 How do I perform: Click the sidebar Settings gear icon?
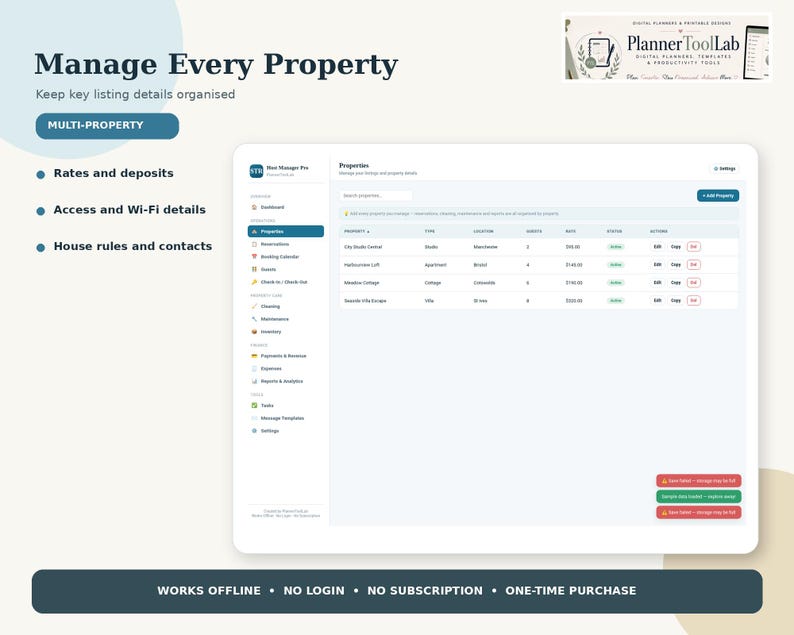[x=254, y=431]
